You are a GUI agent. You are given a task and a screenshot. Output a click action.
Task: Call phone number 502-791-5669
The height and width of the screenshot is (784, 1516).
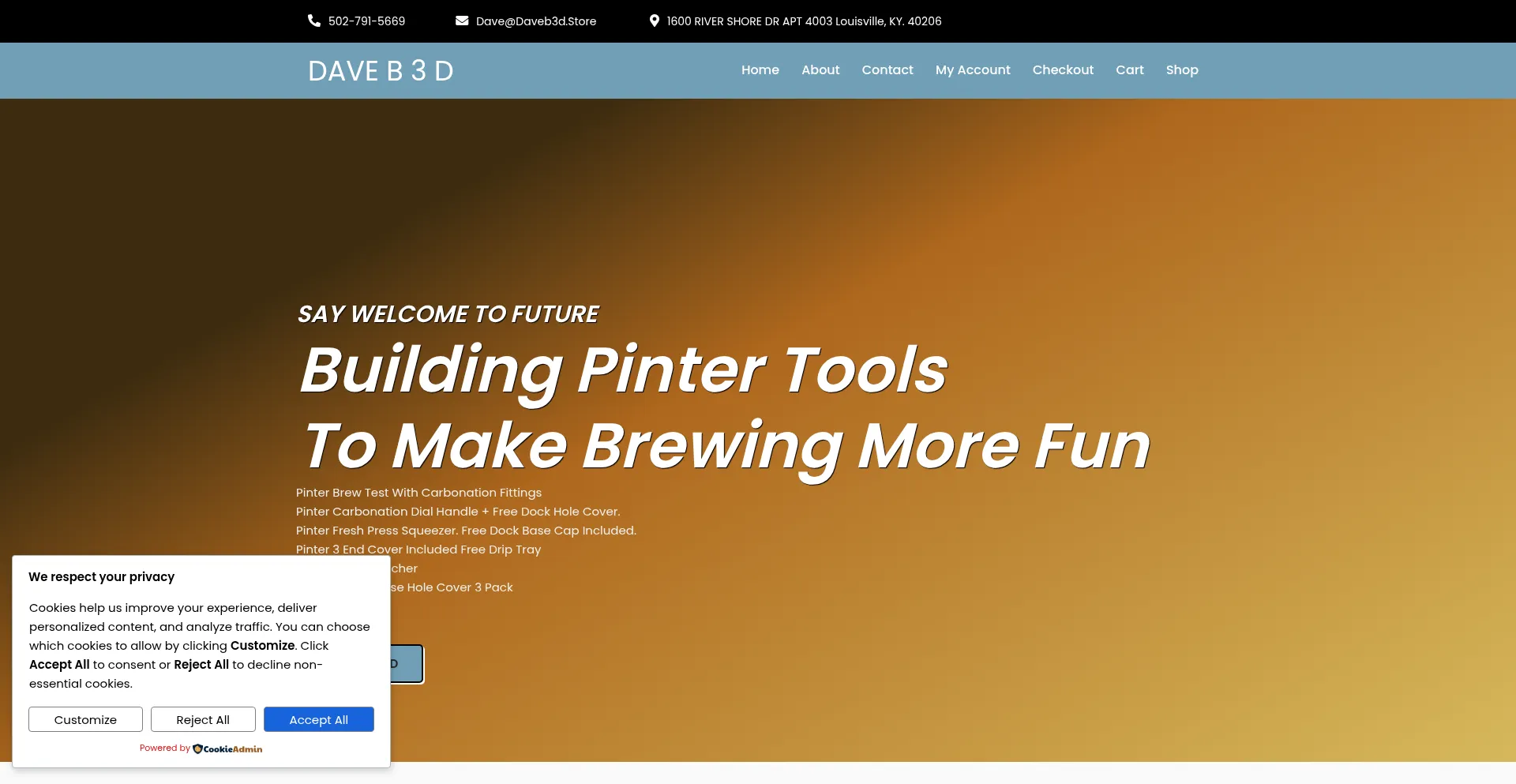point(366,21)
